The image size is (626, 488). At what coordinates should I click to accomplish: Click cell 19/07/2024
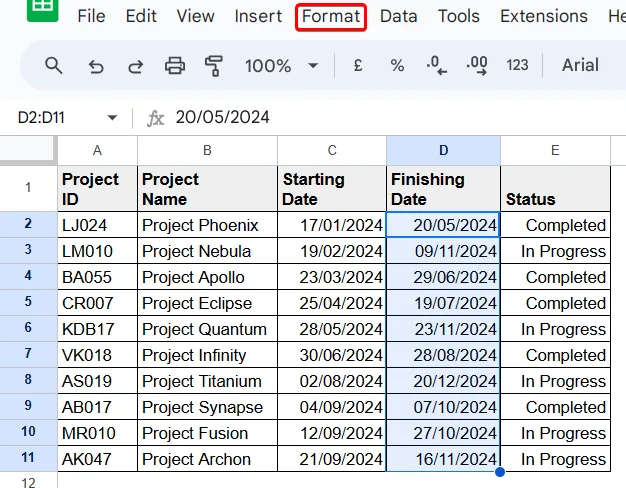point(443,303)
